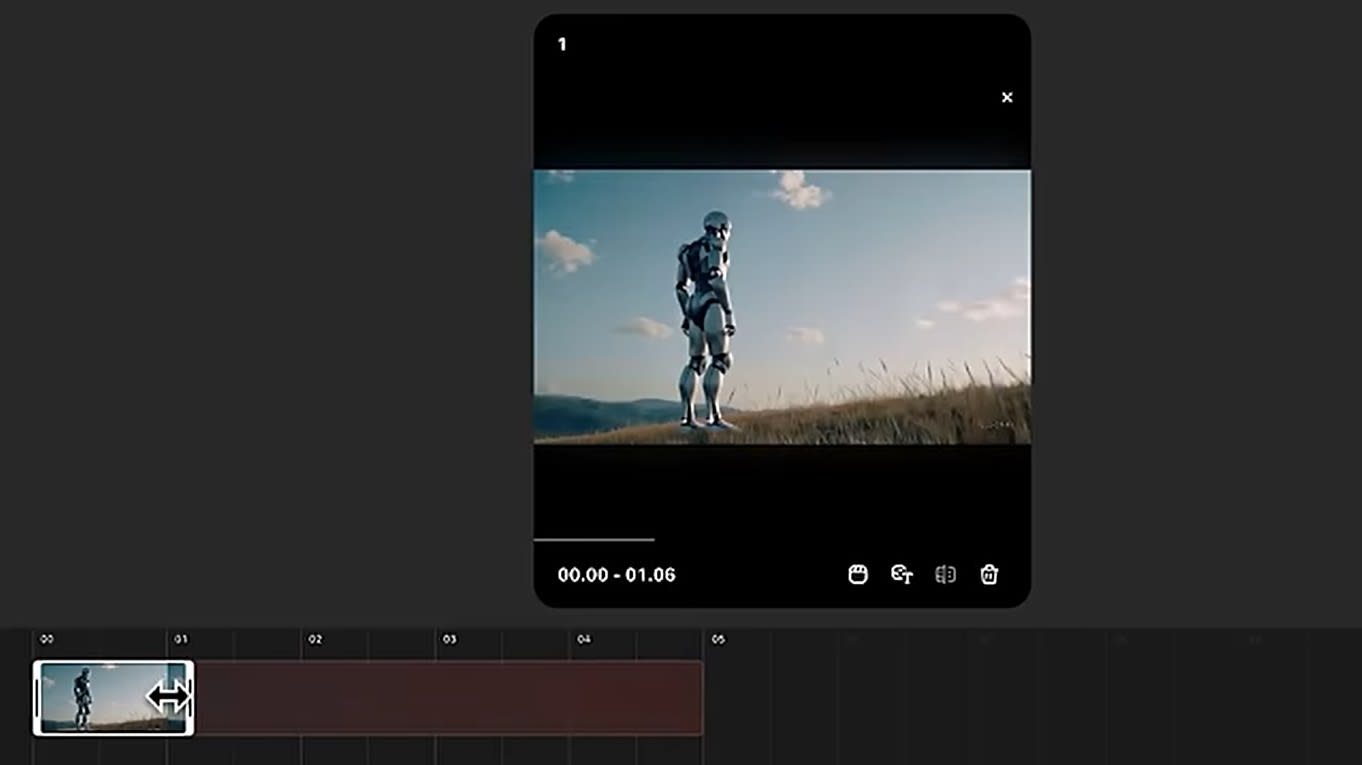The width and height of the screenshot is (1362, 765).
Task: Jump to the 05 timeline mark
Action: tap(718, 639)
